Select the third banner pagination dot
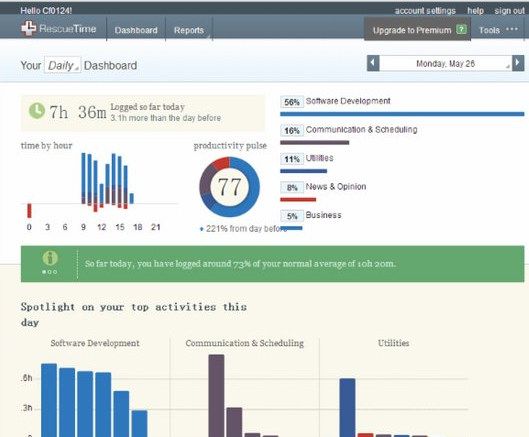 click(55, 272)
